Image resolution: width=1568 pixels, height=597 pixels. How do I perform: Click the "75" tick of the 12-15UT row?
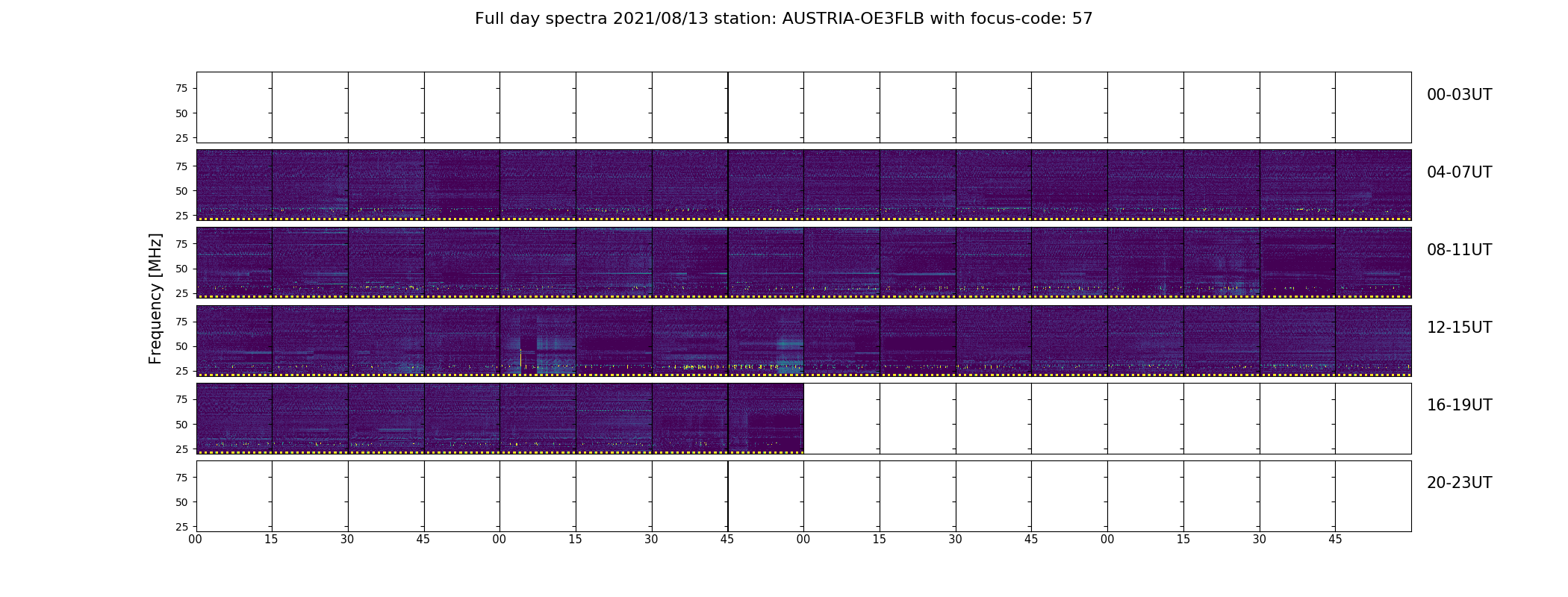tap(181, 322)
